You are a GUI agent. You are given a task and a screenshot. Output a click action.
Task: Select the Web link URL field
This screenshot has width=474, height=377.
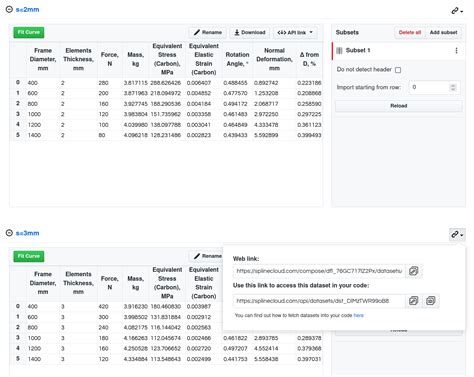pos(319,271)
